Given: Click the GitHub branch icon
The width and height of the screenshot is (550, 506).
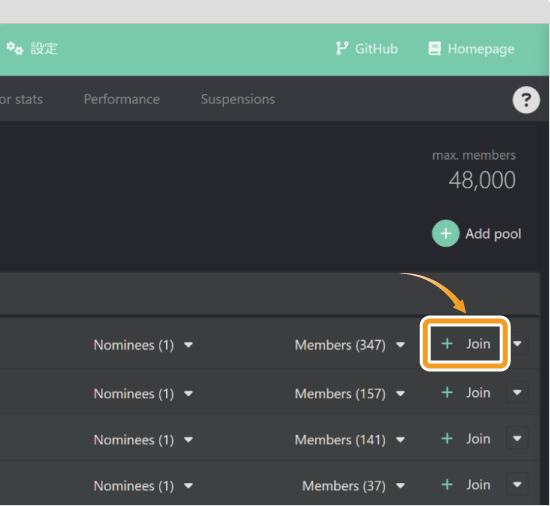Looking at the screenshot, I should coord(342,48).
